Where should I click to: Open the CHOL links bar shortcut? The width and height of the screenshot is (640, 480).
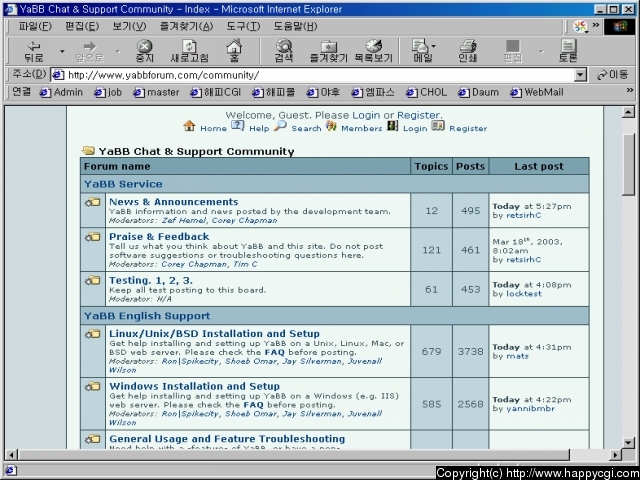426,93
